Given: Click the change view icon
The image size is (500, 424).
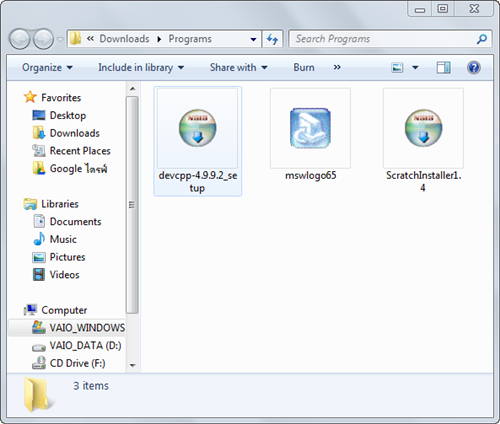Looking at the screenshot, I should point(397,68).
